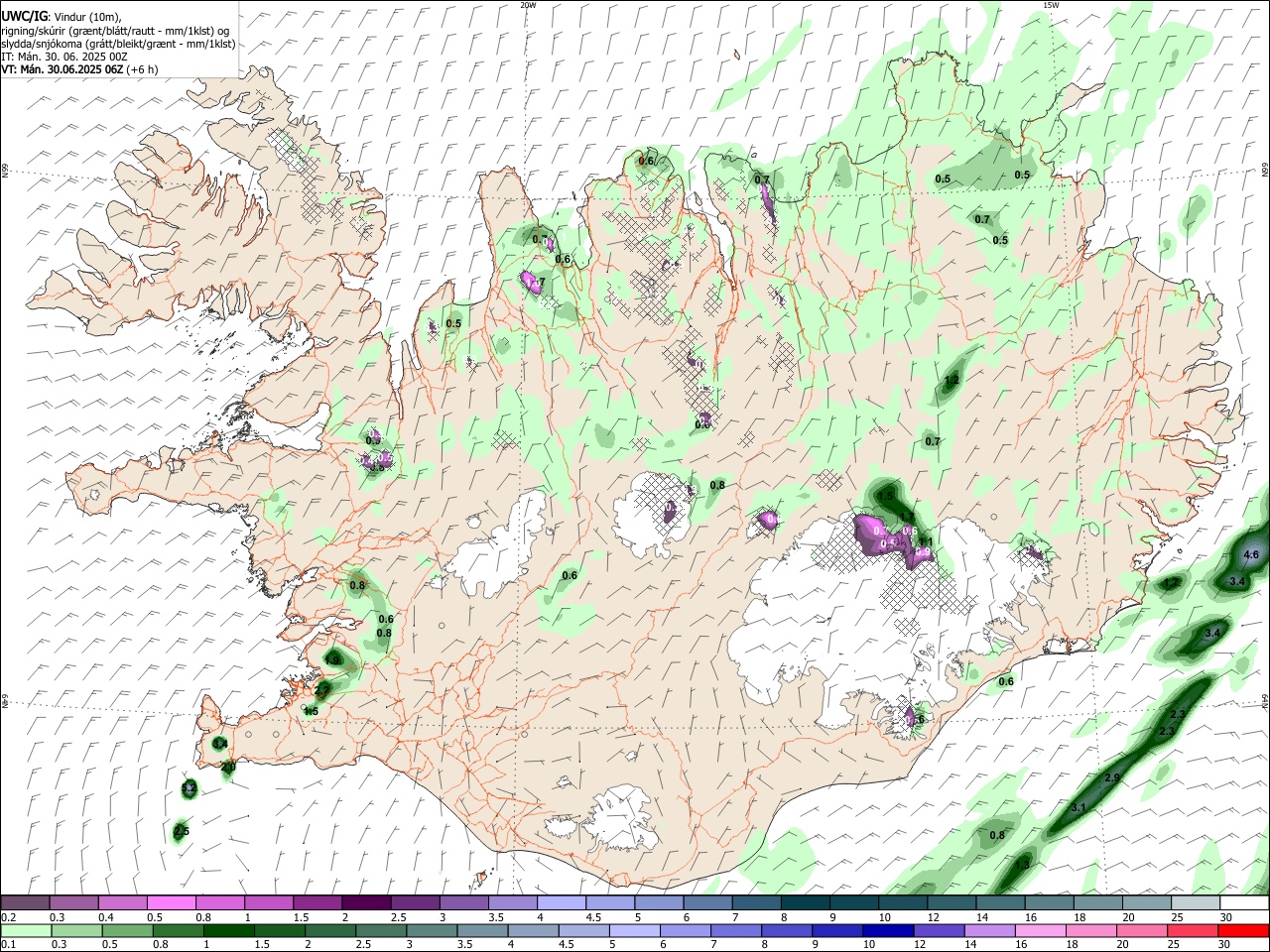
Task: Select the light violet 14 swatch in lower legend row
Action: point(990,930)
